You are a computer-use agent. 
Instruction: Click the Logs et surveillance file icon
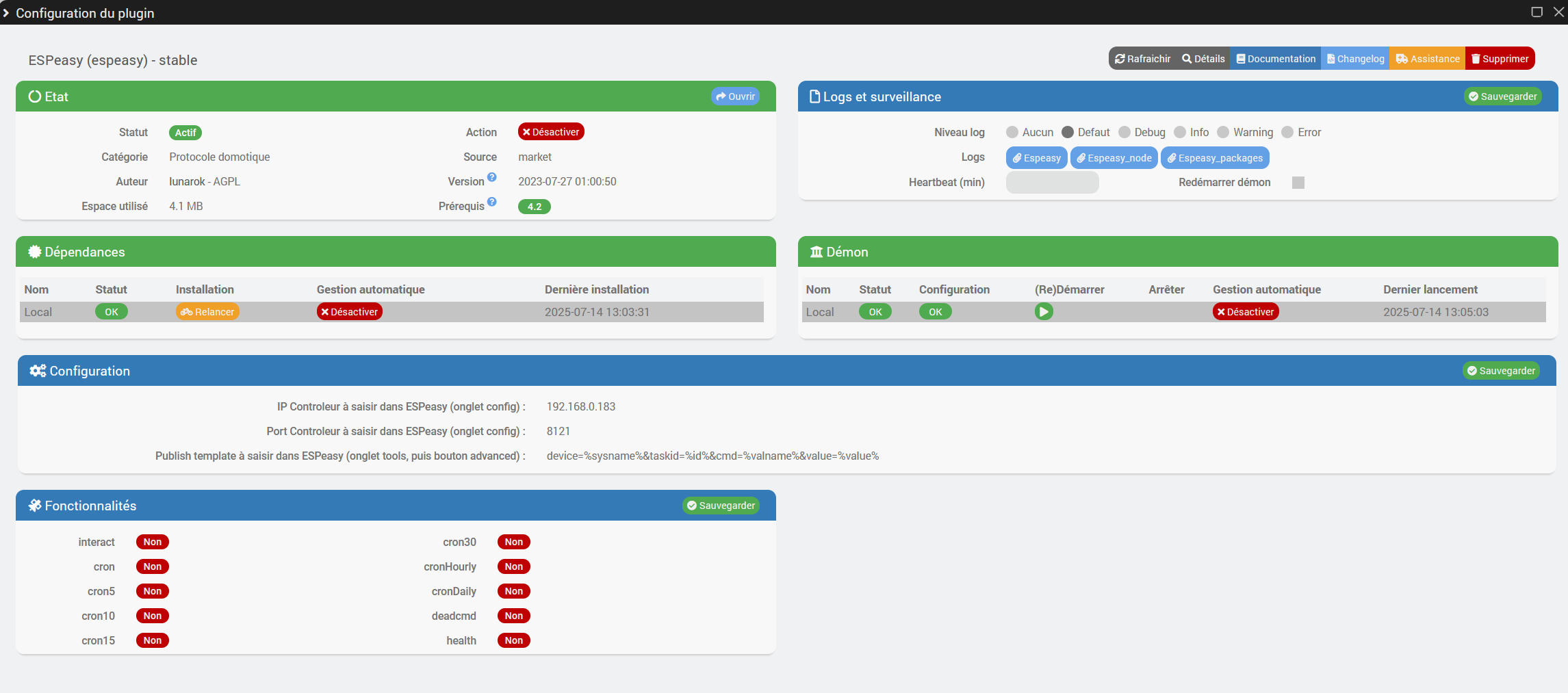[x=814, y=96]
